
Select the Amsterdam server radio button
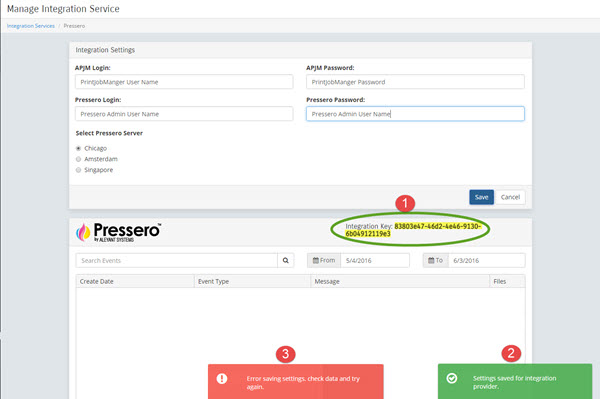[x=78, y=159]
